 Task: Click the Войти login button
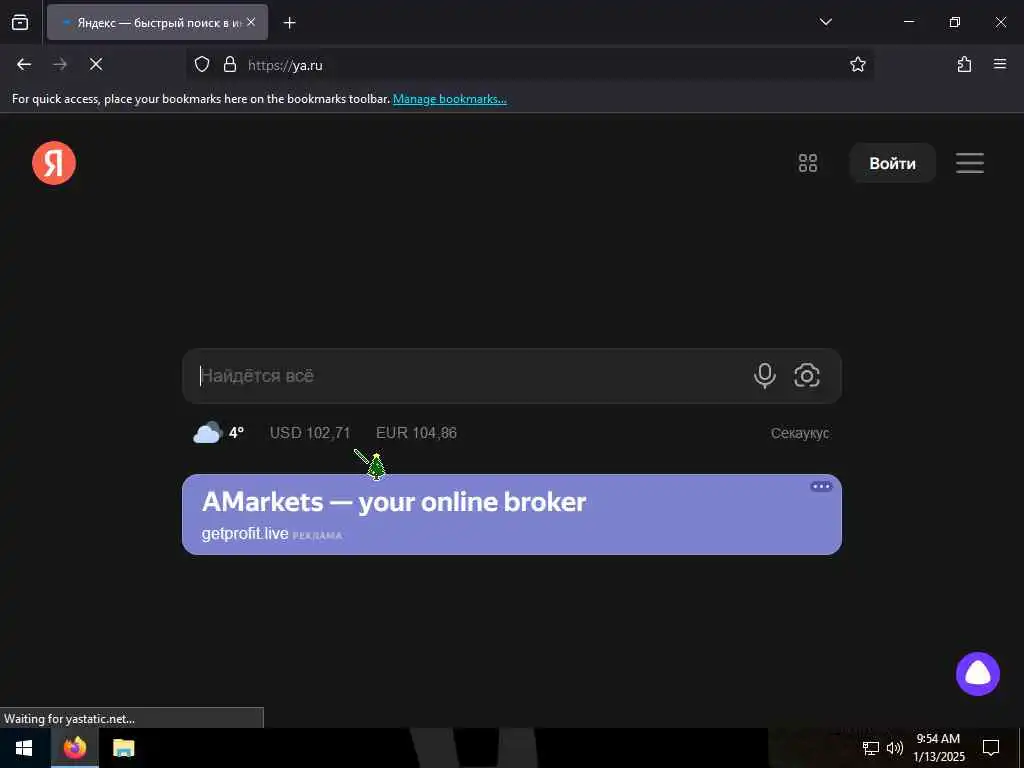pos(892,163)
